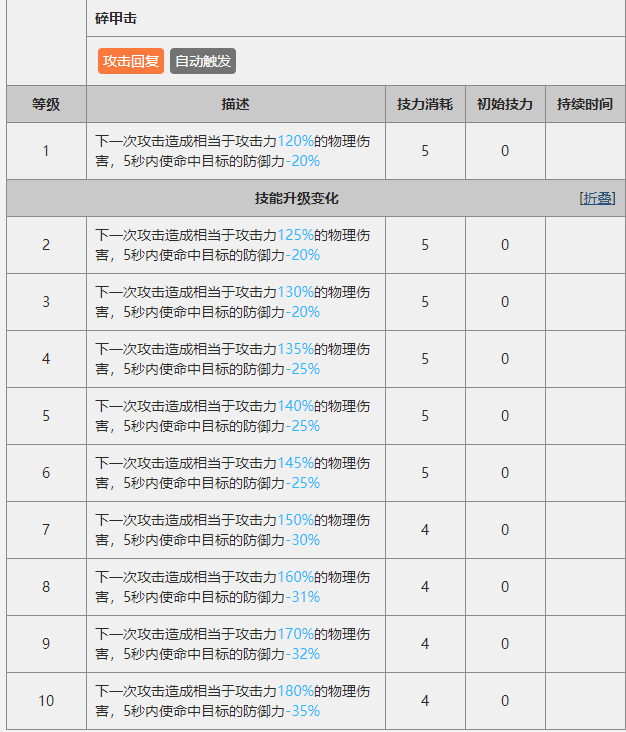
Task: Click the 等级 column header
Action: click(x=46, y=104)
